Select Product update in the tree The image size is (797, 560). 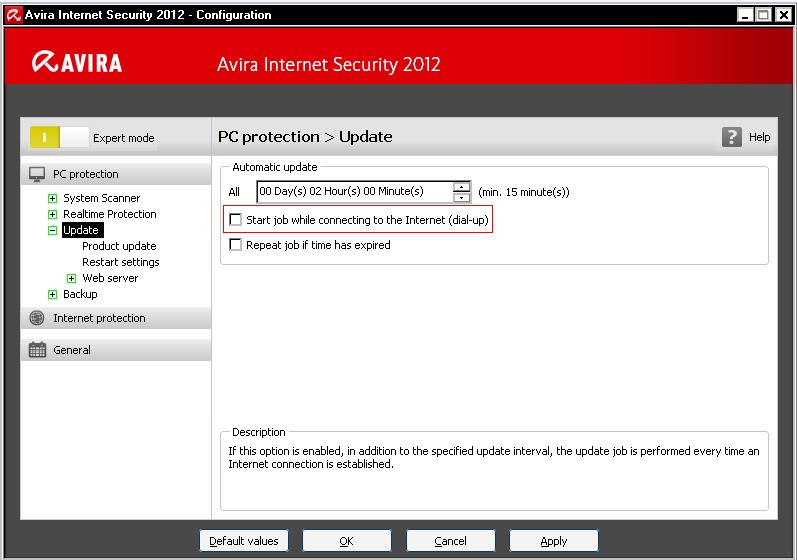click(x=119, y=246)
